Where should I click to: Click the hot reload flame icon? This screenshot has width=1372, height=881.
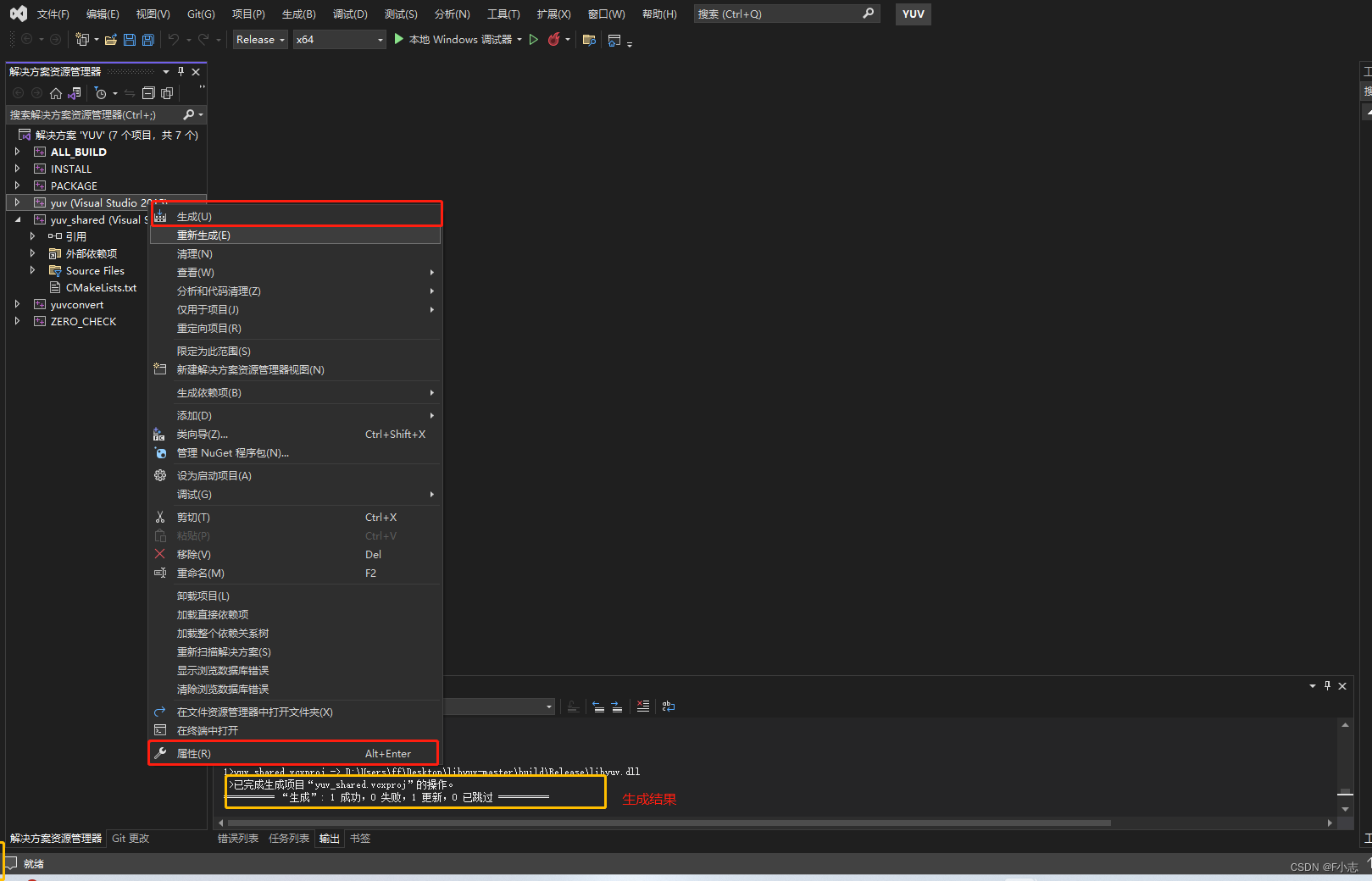554,39
